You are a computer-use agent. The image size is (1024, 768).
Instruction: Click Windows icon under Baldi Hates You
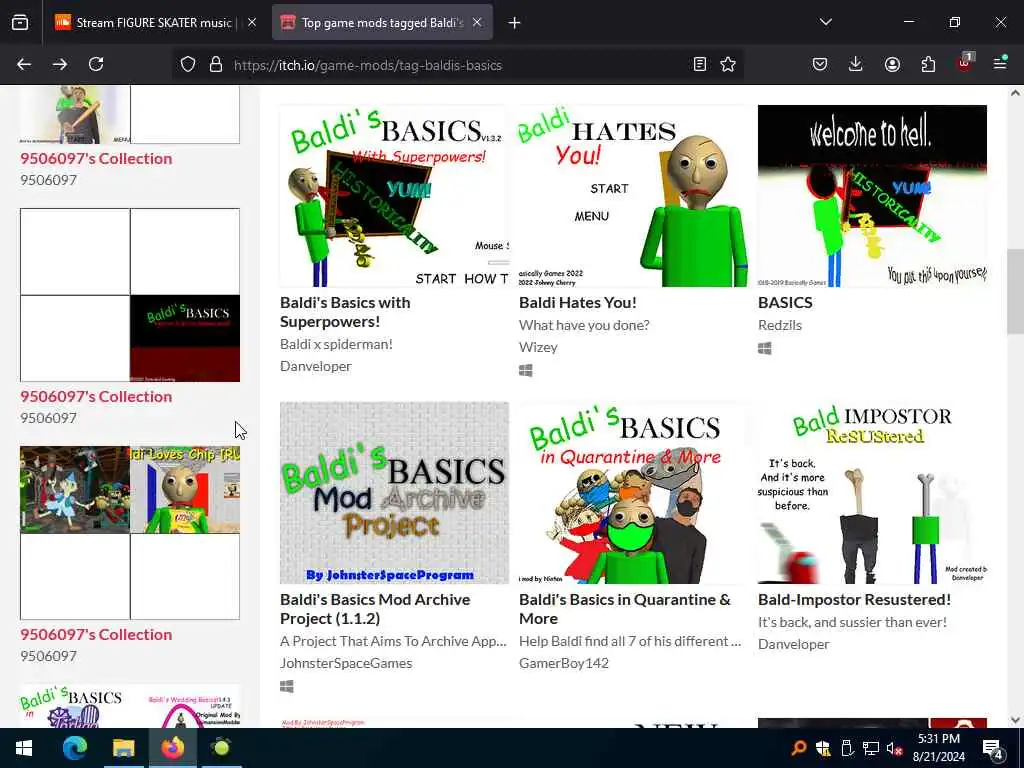click(526, 370)
